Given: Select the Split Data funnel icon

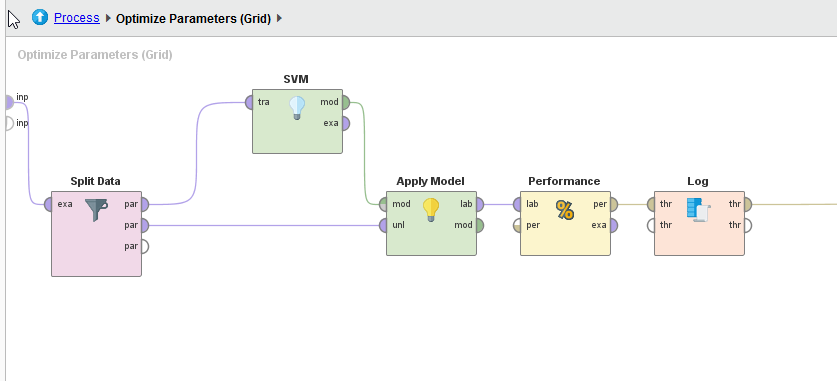Looking at the screenshot, I should 96,210.
